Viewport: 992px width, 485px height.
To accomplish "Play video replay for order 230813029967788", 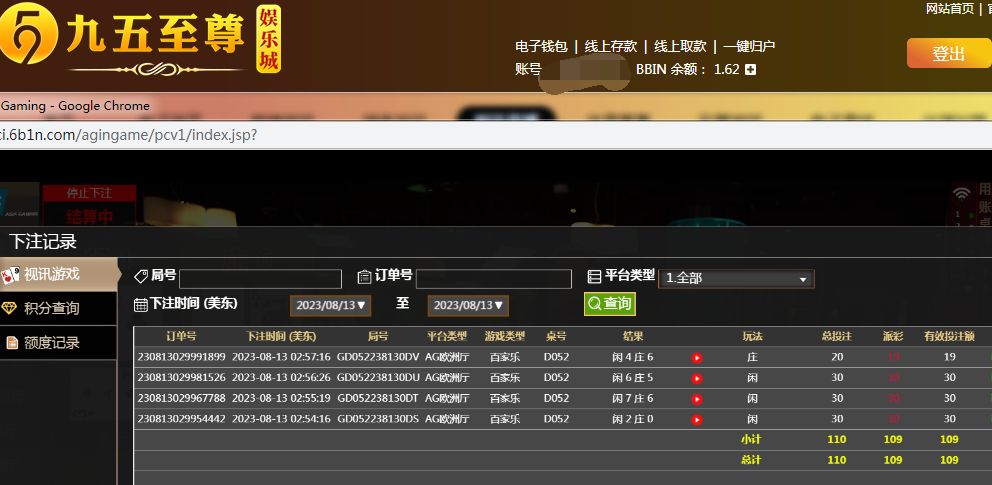I will coord(697,400).
